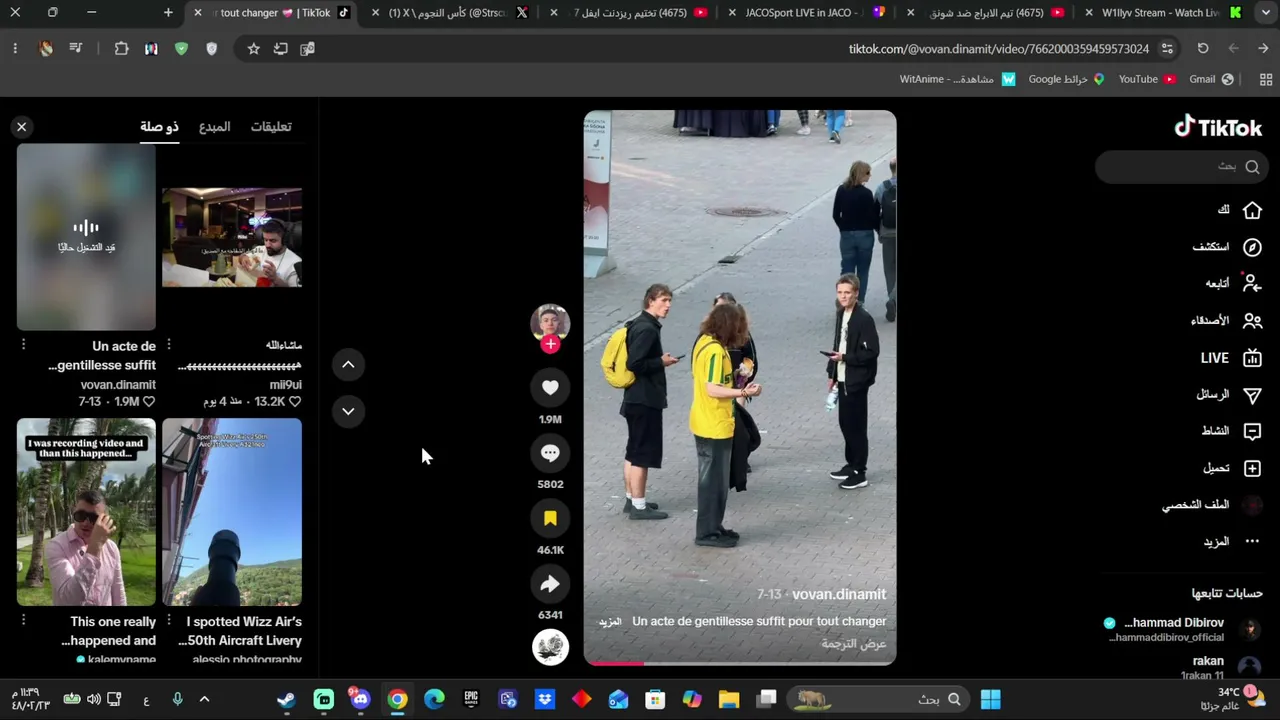This screenshot has height=720, width=1280.
Task: Open Profile (الملف الشخصي)
Action: pyautogui.click(x=1211, y=505)
